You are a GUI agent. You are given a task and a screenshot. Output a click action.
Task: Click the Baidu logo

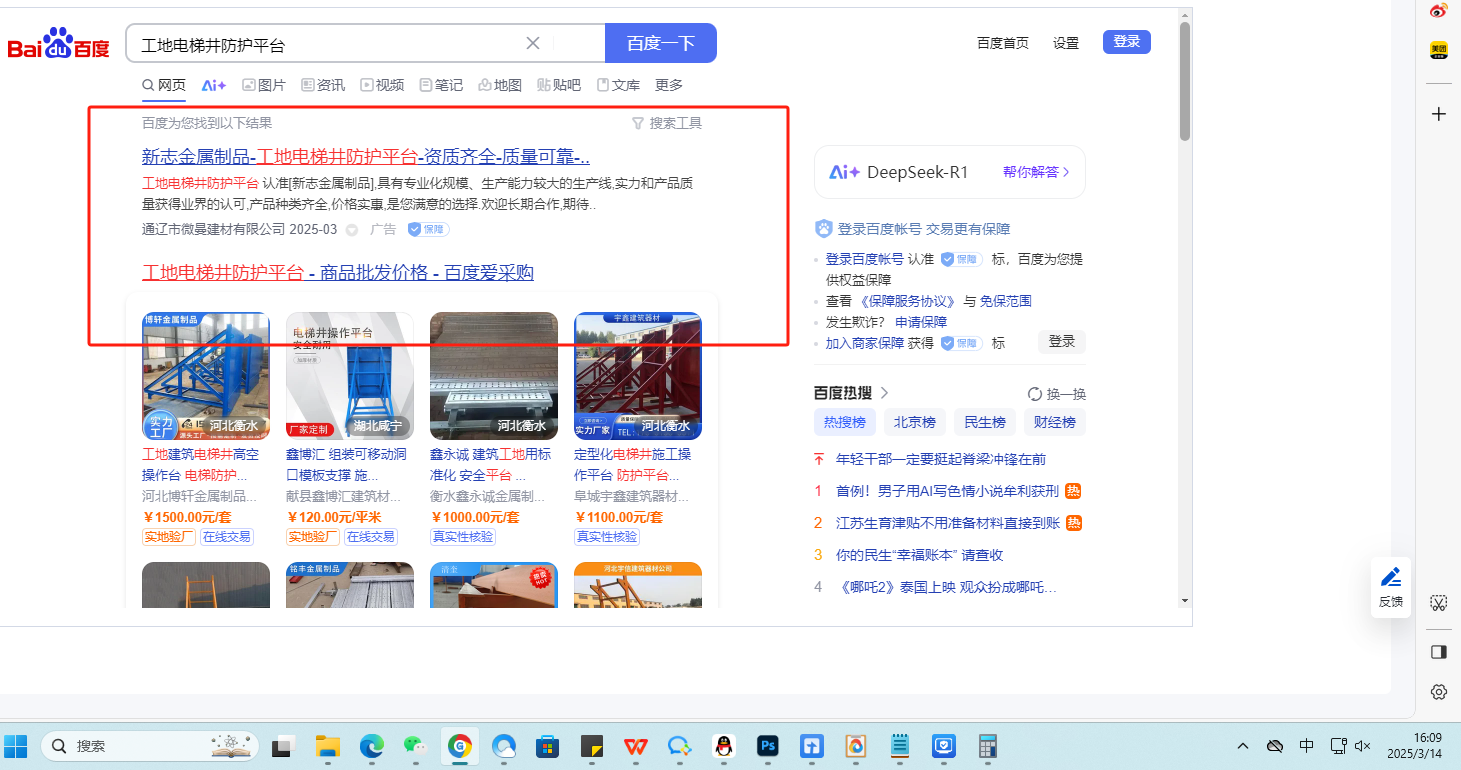[59, 44]
